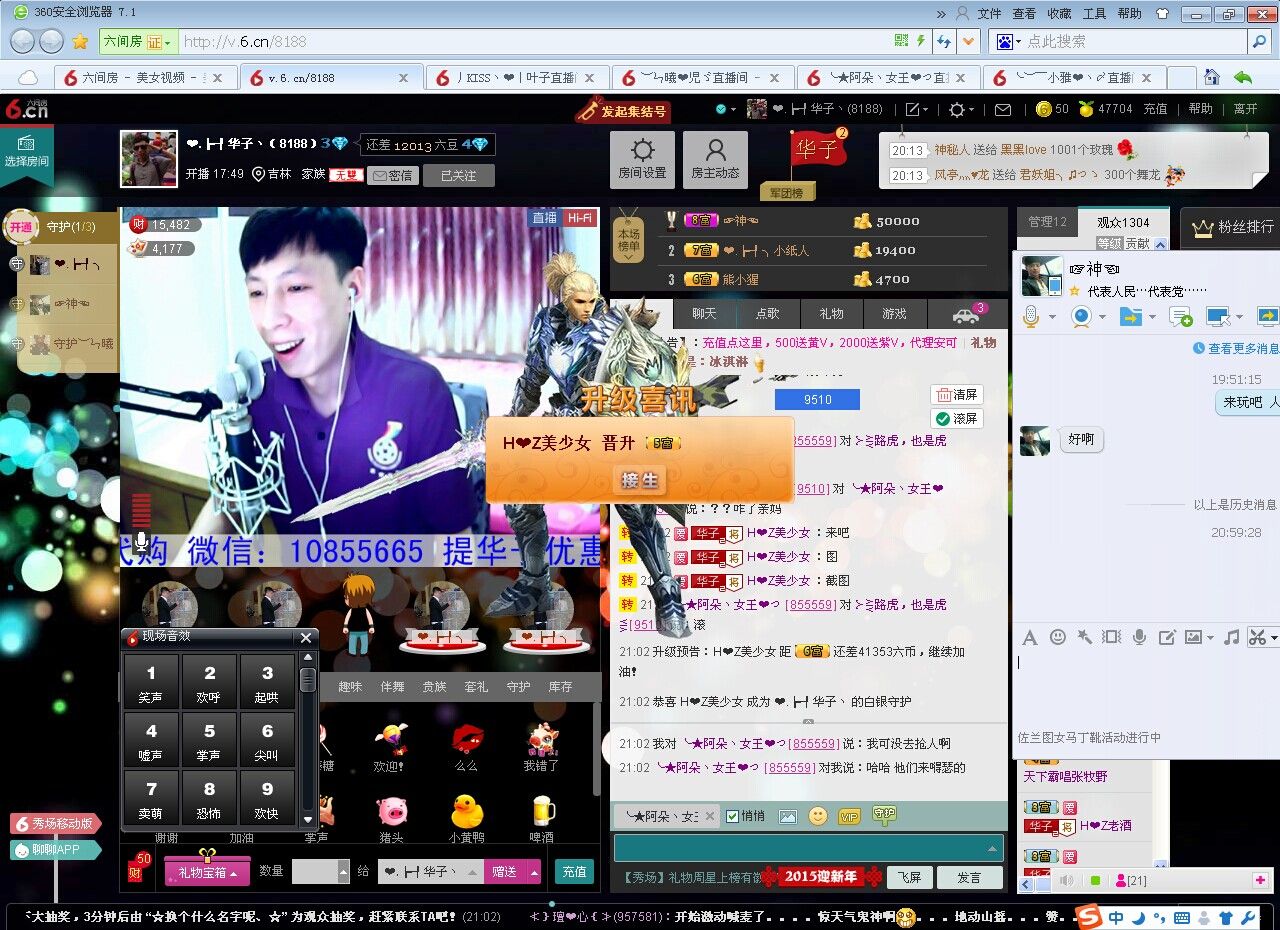Click the favorites star in browser address bar
1280x930 pixels.
click(x=80, y=41)
